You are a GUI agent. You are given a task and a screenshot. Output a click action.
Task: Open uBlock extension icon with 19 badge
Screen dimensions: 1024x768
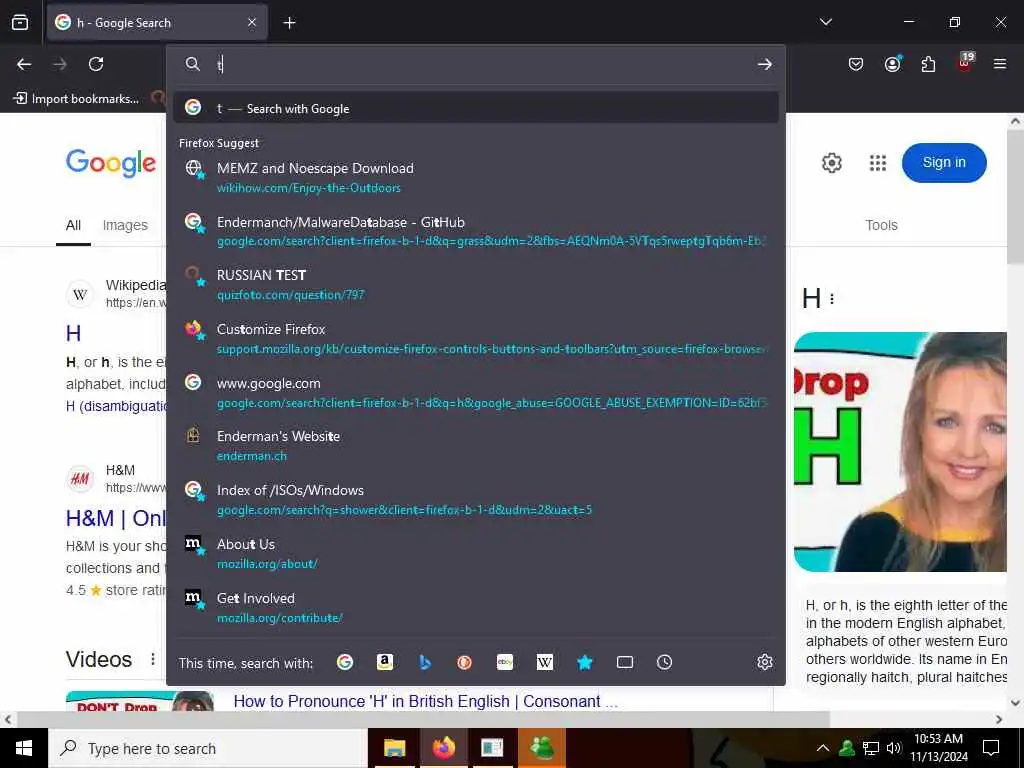coord(965,63)
